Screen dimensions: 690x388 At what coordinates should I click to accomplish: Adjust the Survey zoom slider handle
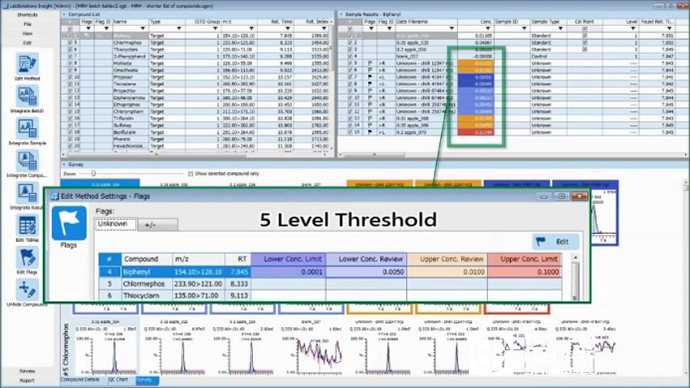[93, 174]
